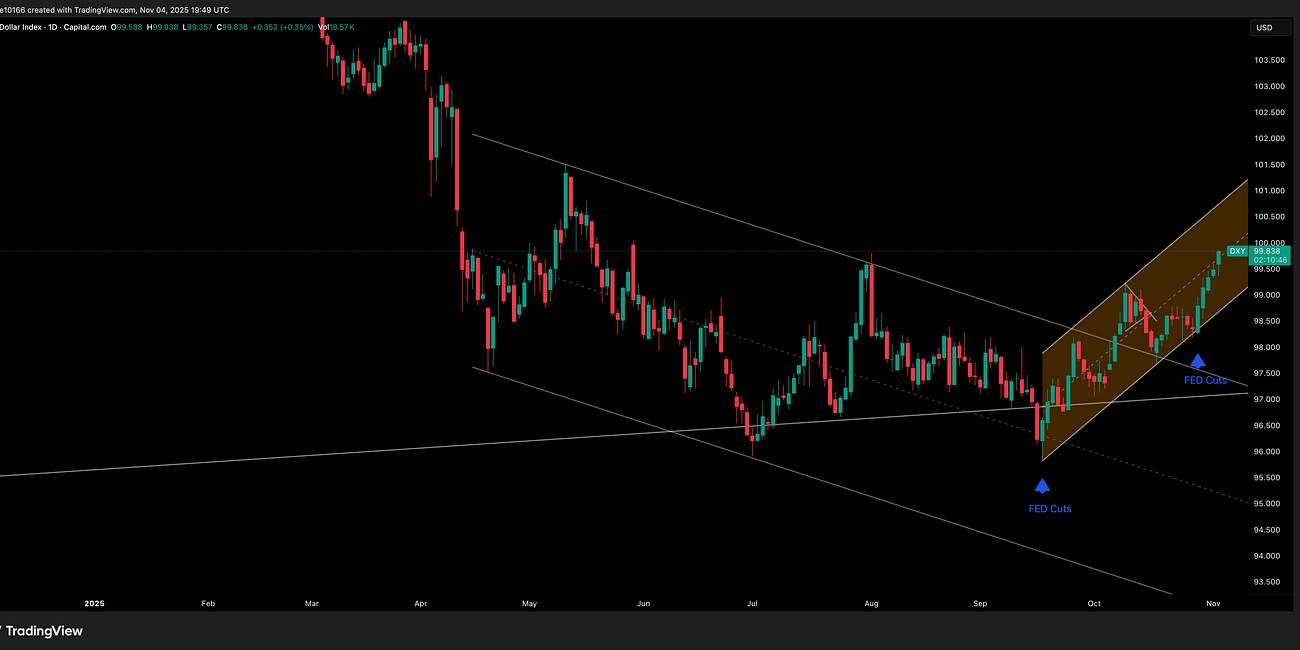
Task: Click the right-side FED Cuts annotation text
Action: coord(1205,380)
